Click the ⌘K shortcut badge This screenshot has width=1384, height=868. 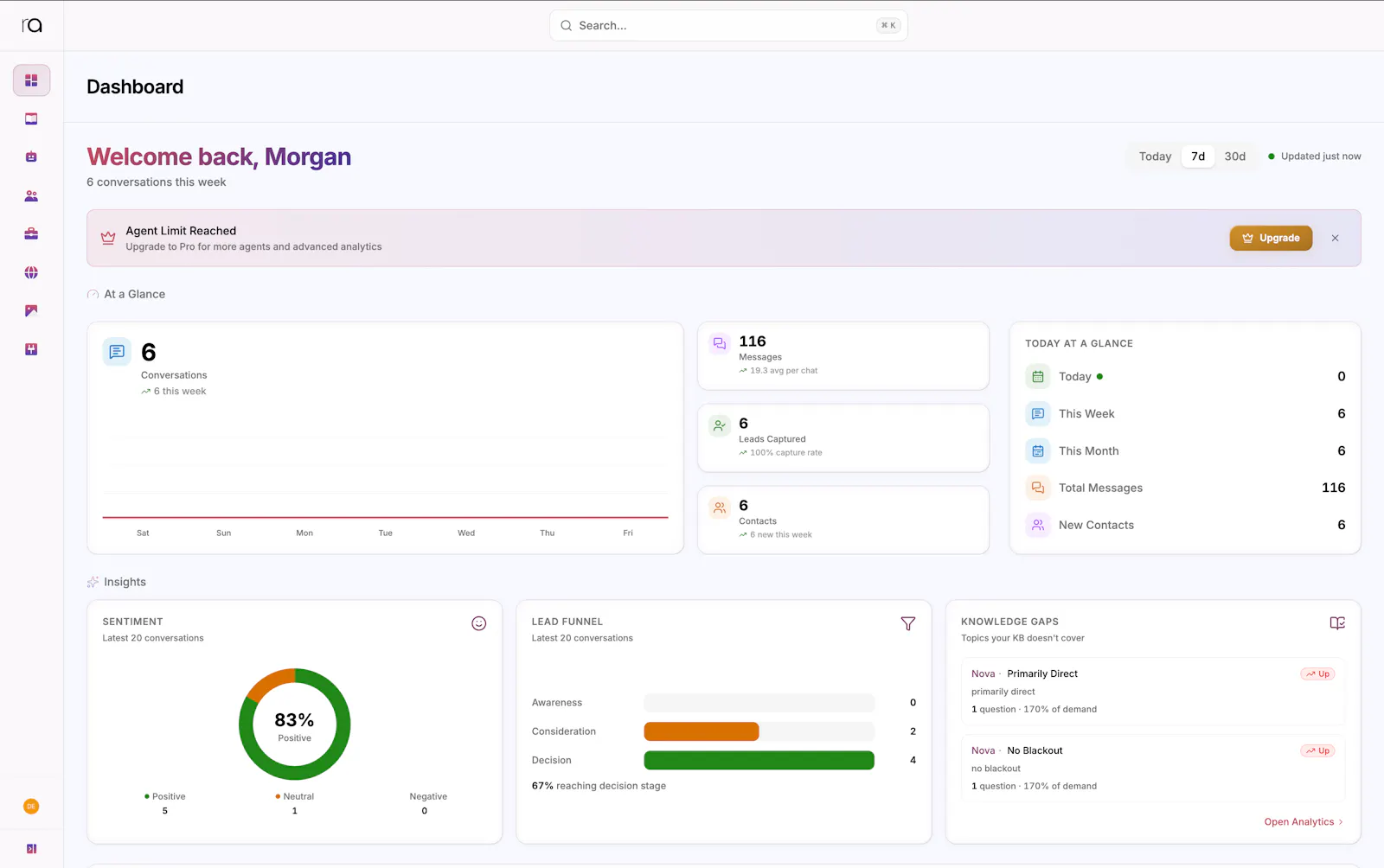point(888,26)
